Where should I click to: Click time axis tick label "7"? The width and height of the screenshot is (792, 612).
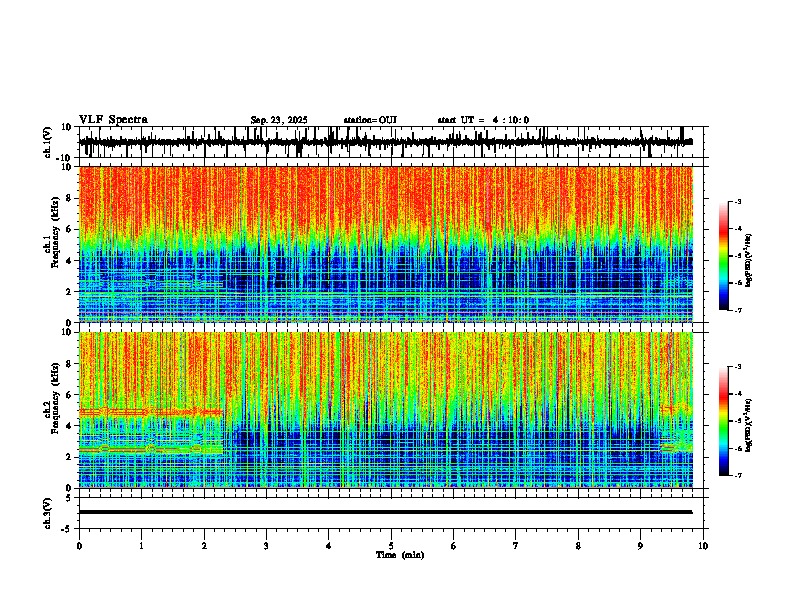click(x=516, y=546)
